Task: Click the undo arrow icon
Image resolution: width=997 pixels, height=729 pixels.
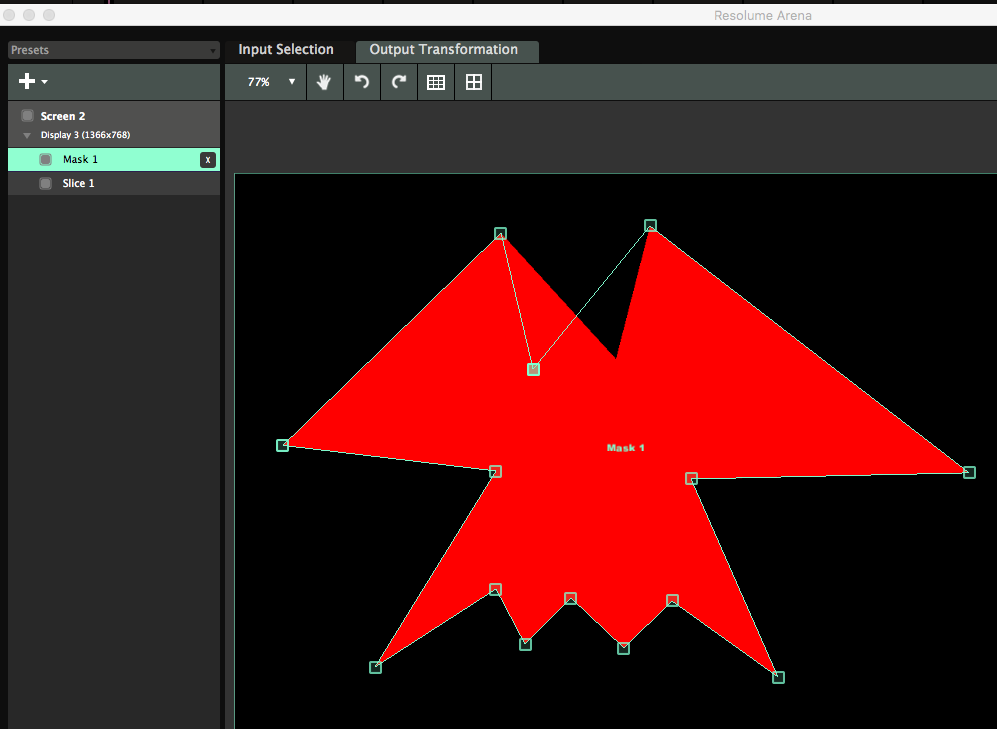Action: click(x=361, y=82)
